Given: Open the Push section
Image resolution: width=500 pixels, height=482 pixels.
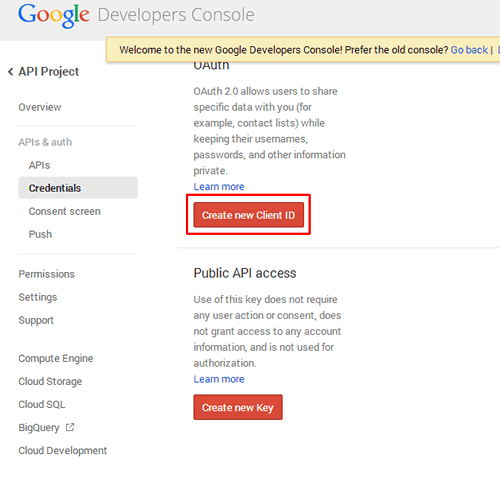Looking at the screenshot, I should click(40, 234).
